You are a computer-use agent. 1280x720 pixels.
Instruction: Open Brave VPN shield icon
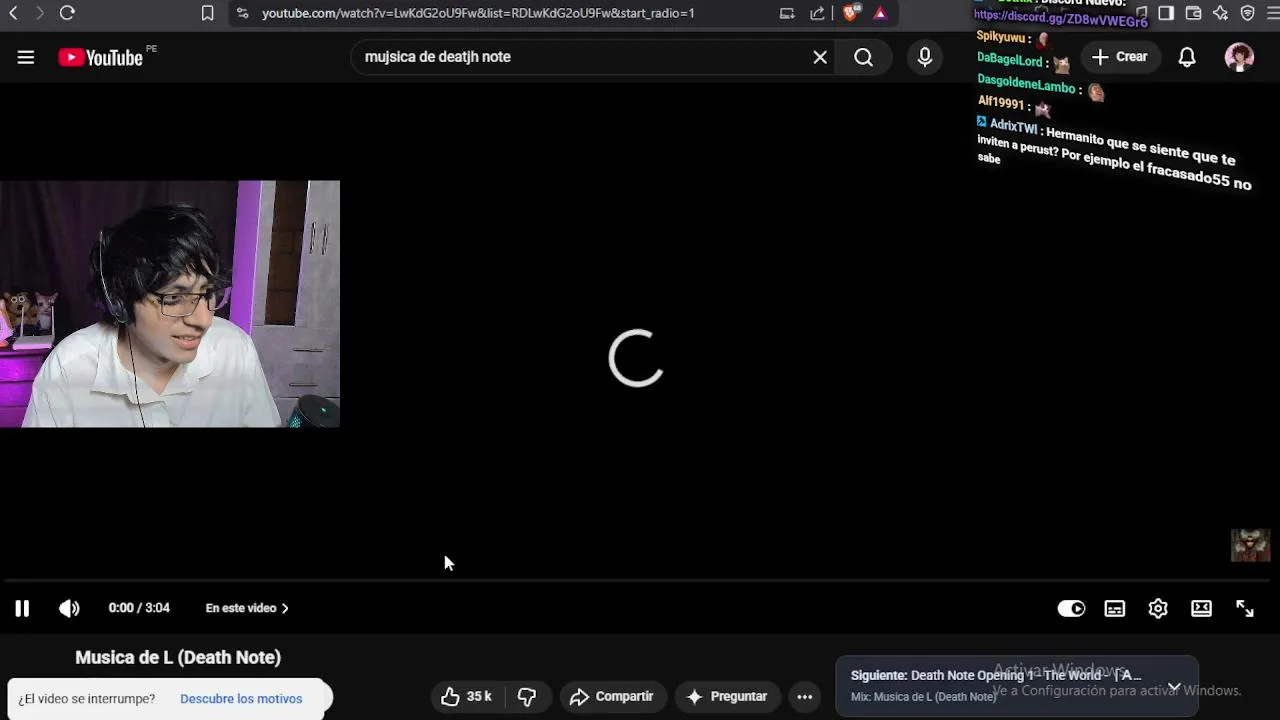[x=1247, y=13]
